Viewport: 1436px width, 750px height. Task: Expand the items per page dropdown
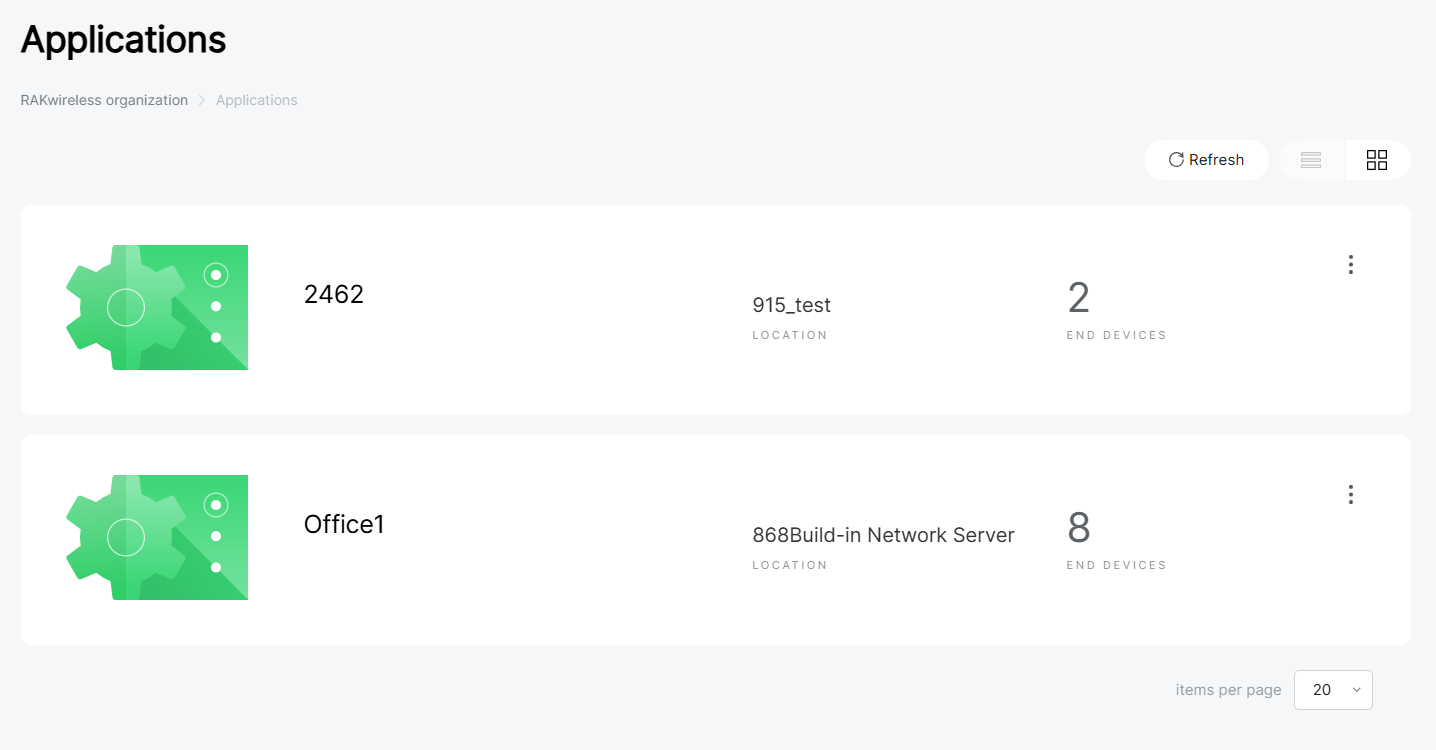(x=1333, y=690)
